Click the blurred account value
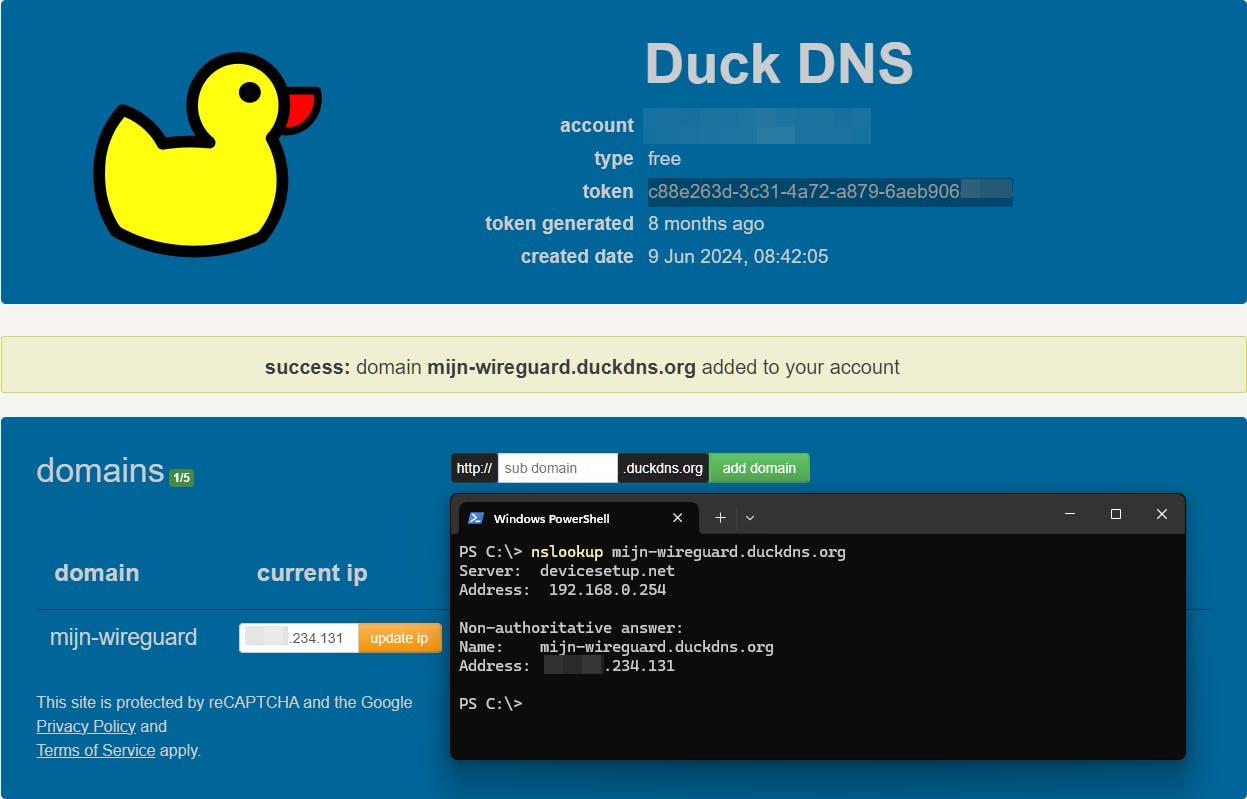 757,126
